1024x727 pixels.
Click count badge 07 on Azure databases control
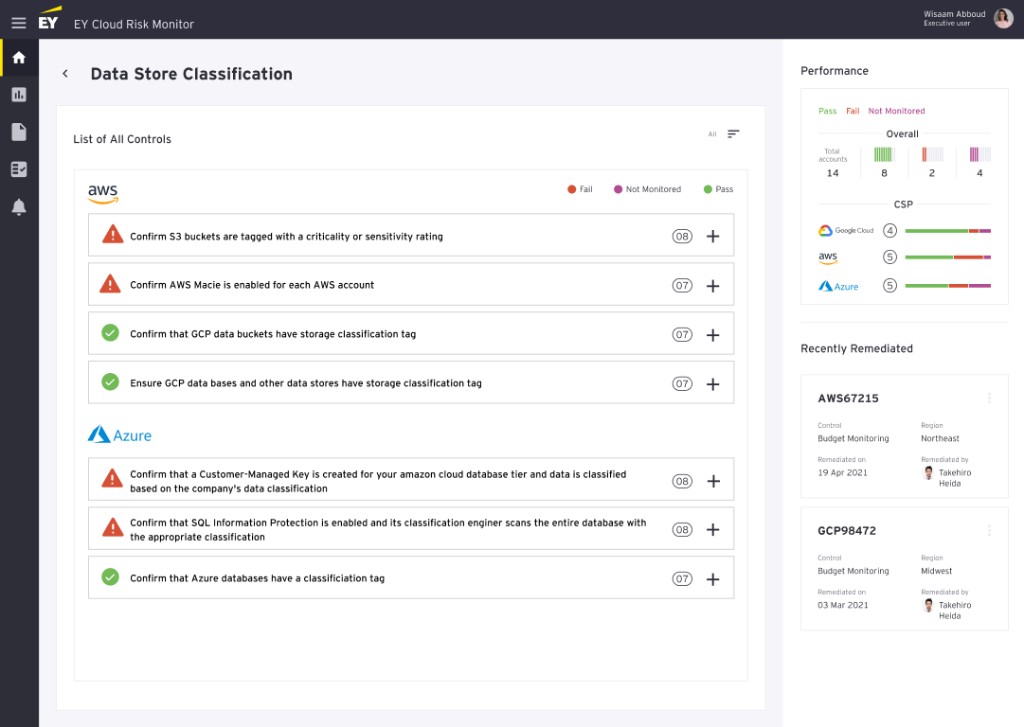point(682,579)
